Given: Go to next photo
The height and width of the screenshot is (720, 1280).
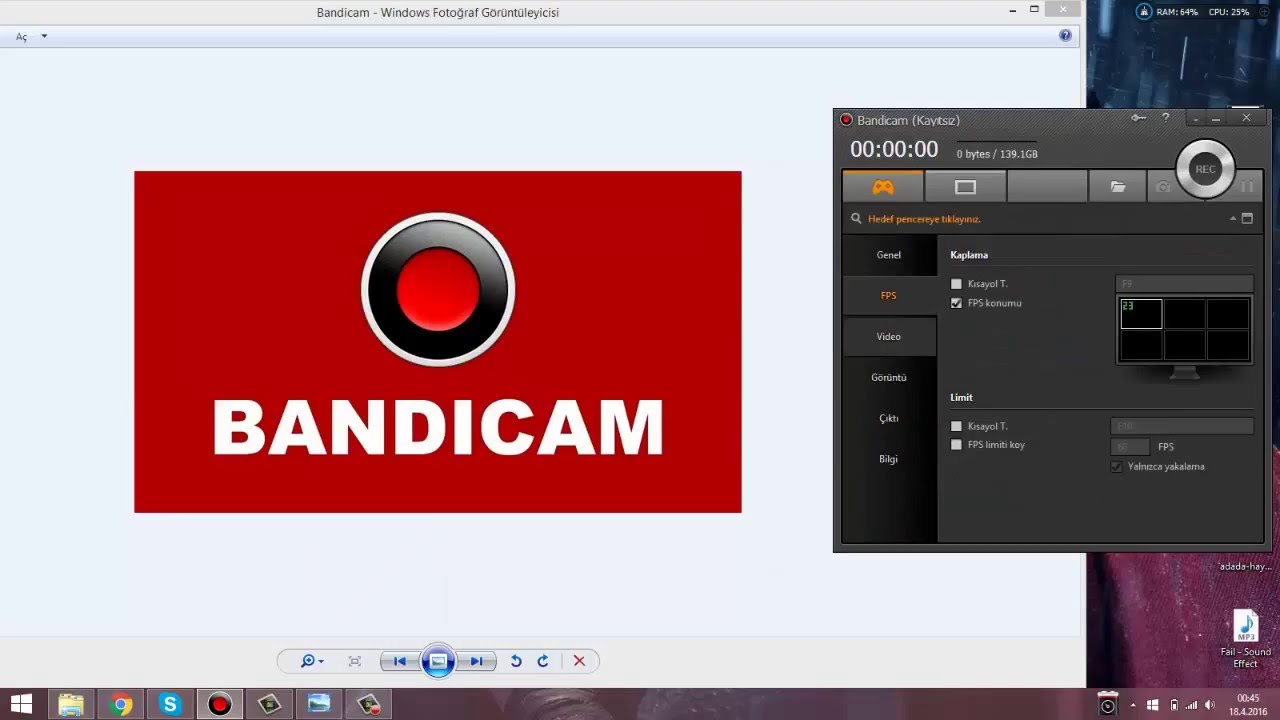Looking at the screenshot, I should 477,661.
